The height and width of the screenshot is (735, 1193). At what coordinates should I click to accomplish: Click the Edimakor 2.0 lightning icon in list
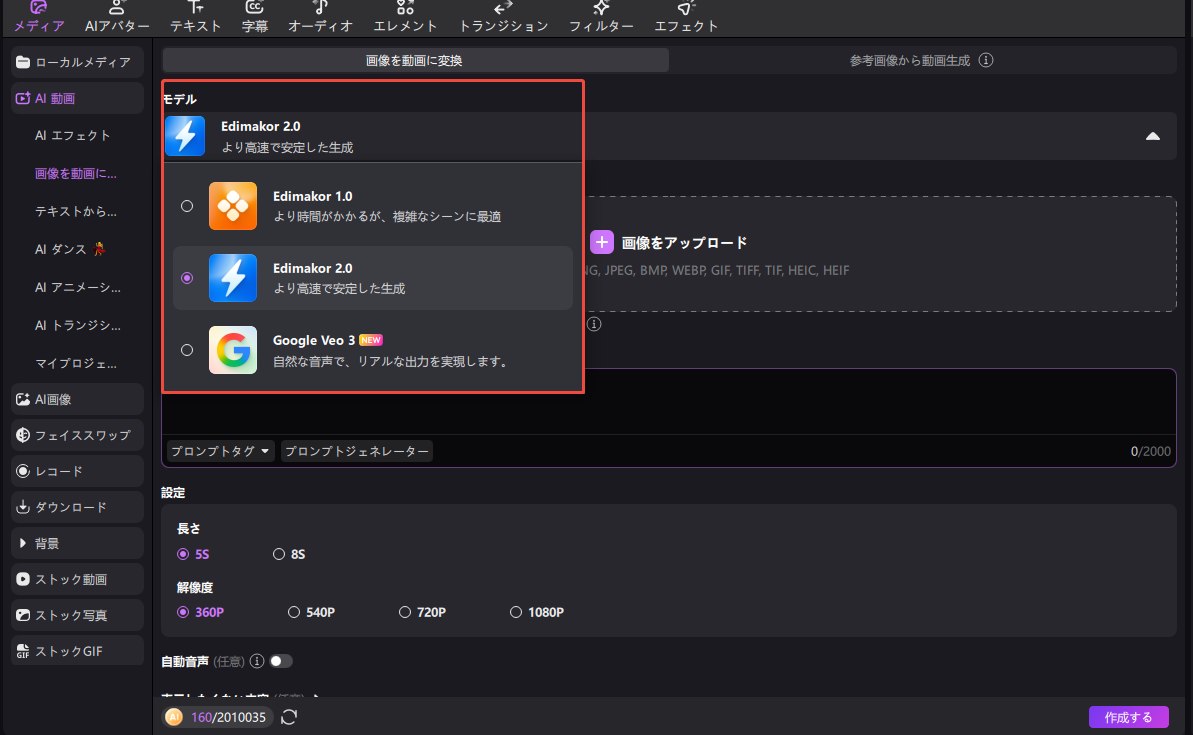[x=233, y=278]
